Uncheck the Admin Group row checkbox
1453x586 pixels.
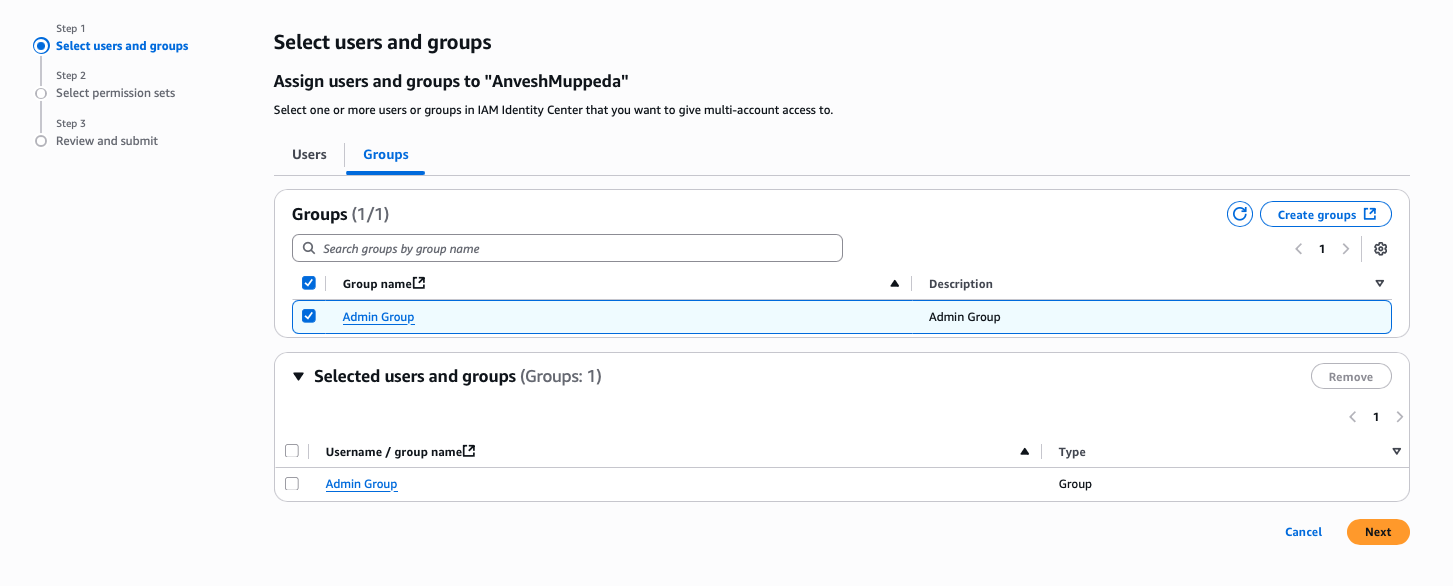309,316
